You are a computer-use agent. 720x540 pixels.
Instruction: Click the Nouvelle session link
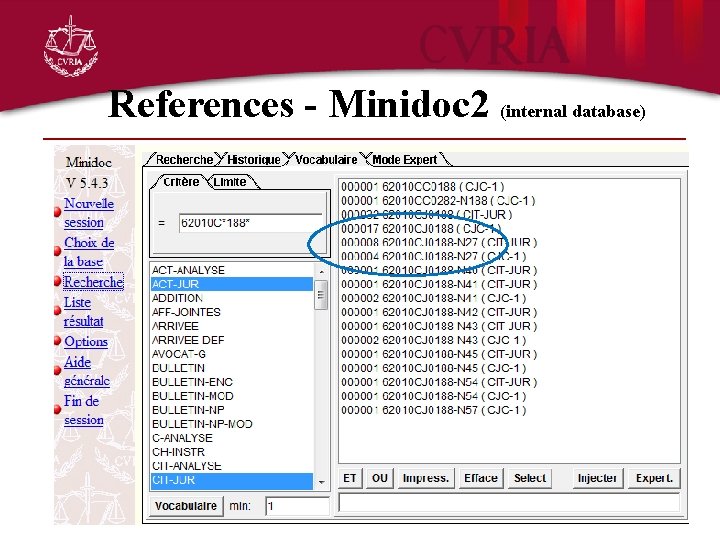[89, 213]
